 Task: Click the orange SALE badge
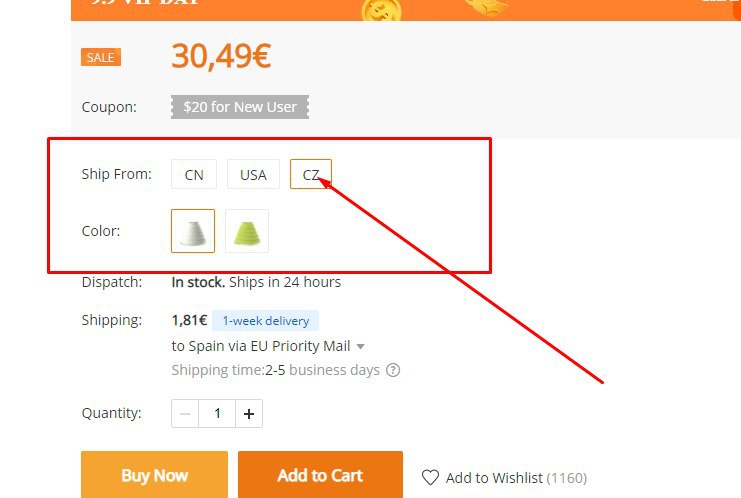point(101,57)
